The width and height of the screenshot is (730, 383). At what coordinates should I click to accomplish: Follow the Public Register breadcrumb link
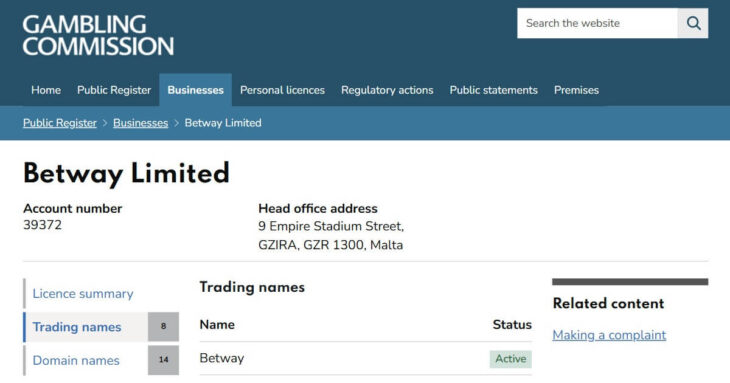point(60,123)
